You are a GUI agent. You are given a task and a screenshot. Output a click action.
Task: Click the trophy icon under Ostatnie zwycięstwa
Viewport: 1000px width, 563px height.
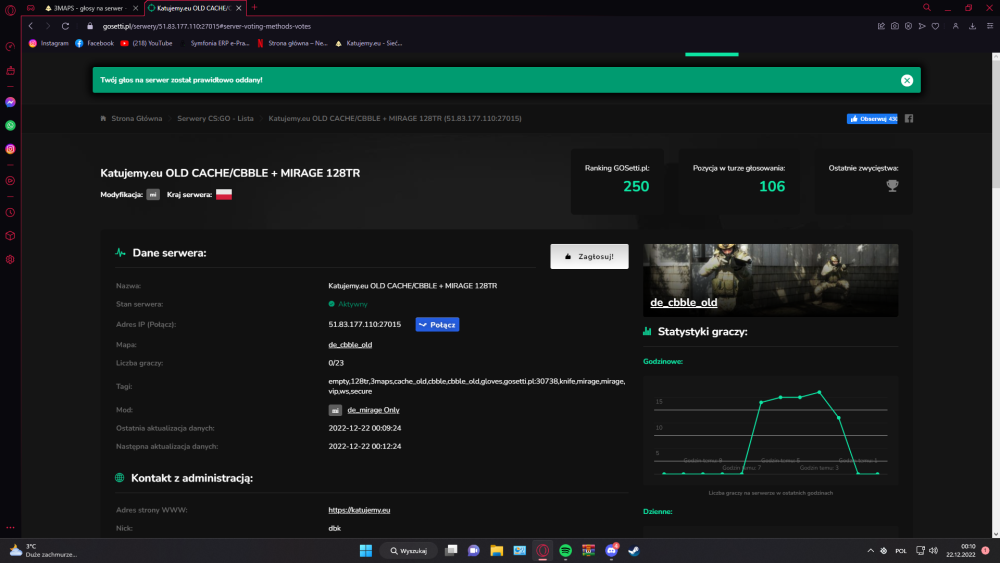coord(892,186)
